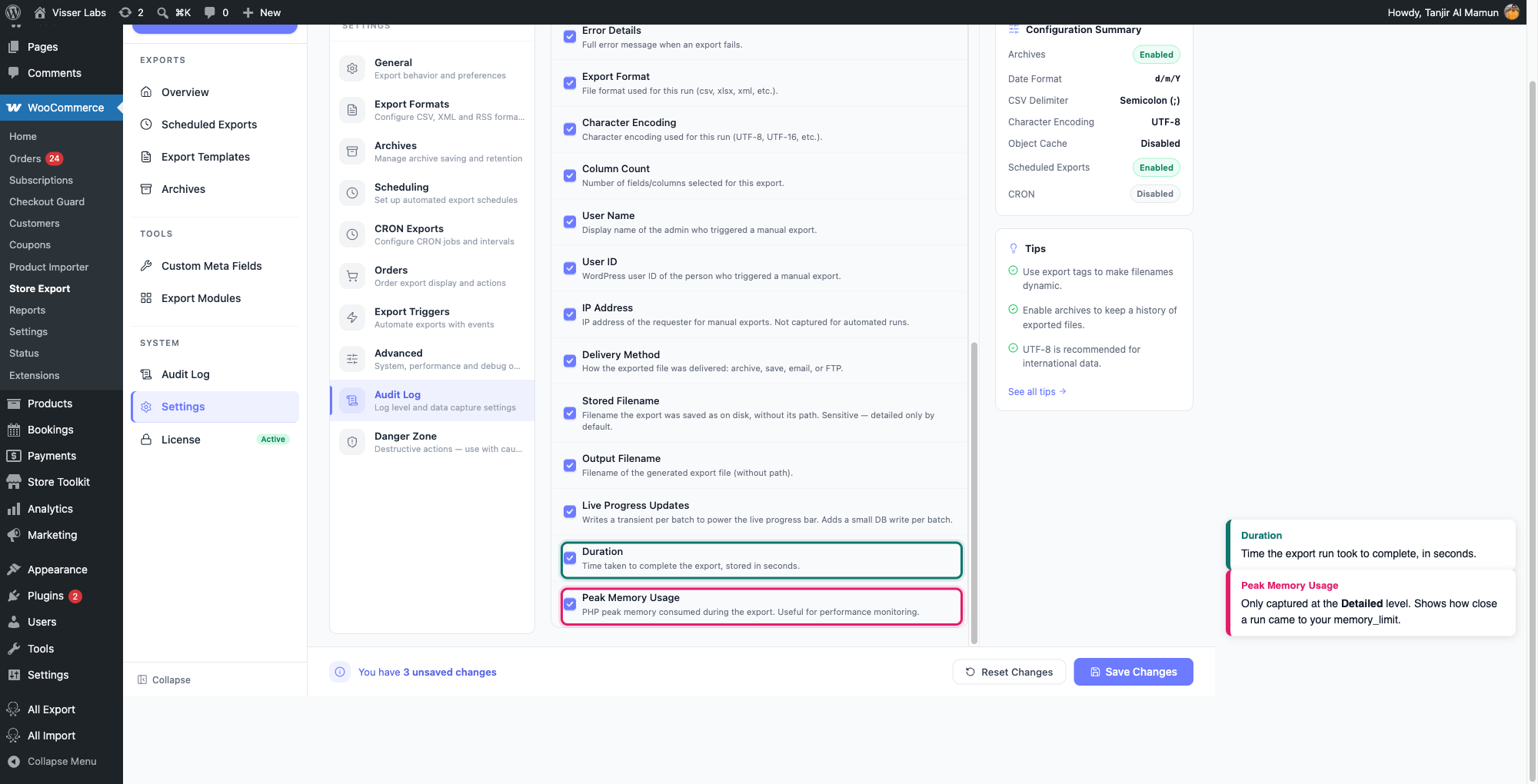The width and height of the screenshot is (1538, 784).
Task: Click the Active license badge
Action: coord(273,440)
